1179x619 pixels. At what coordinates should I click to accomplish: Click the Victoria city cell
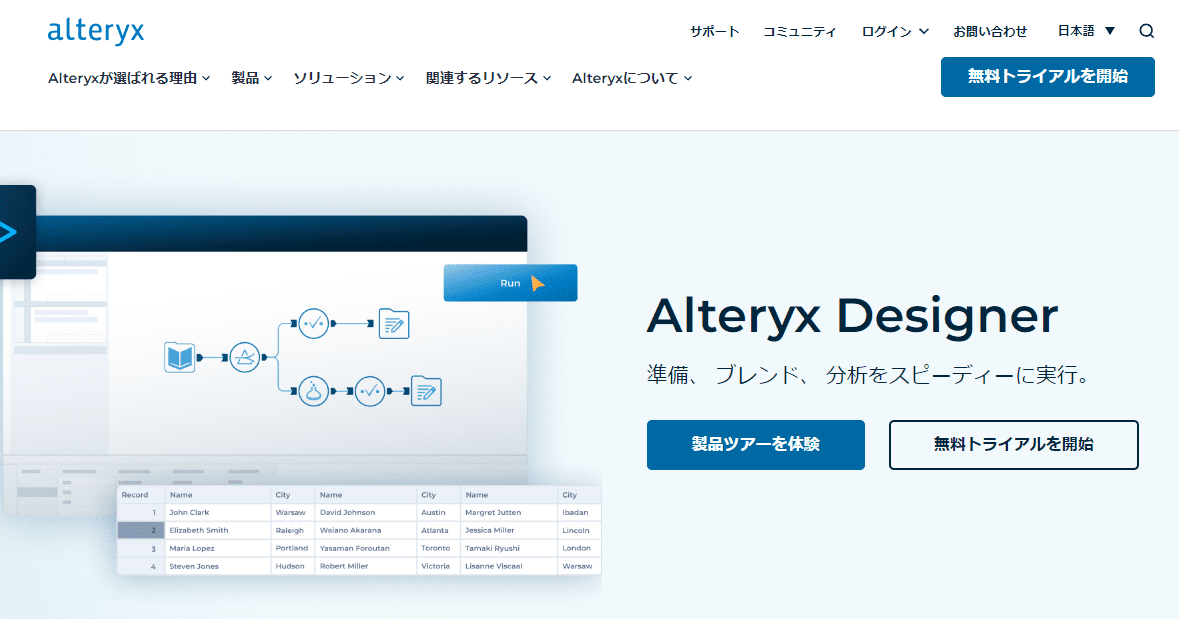[438, 566]
